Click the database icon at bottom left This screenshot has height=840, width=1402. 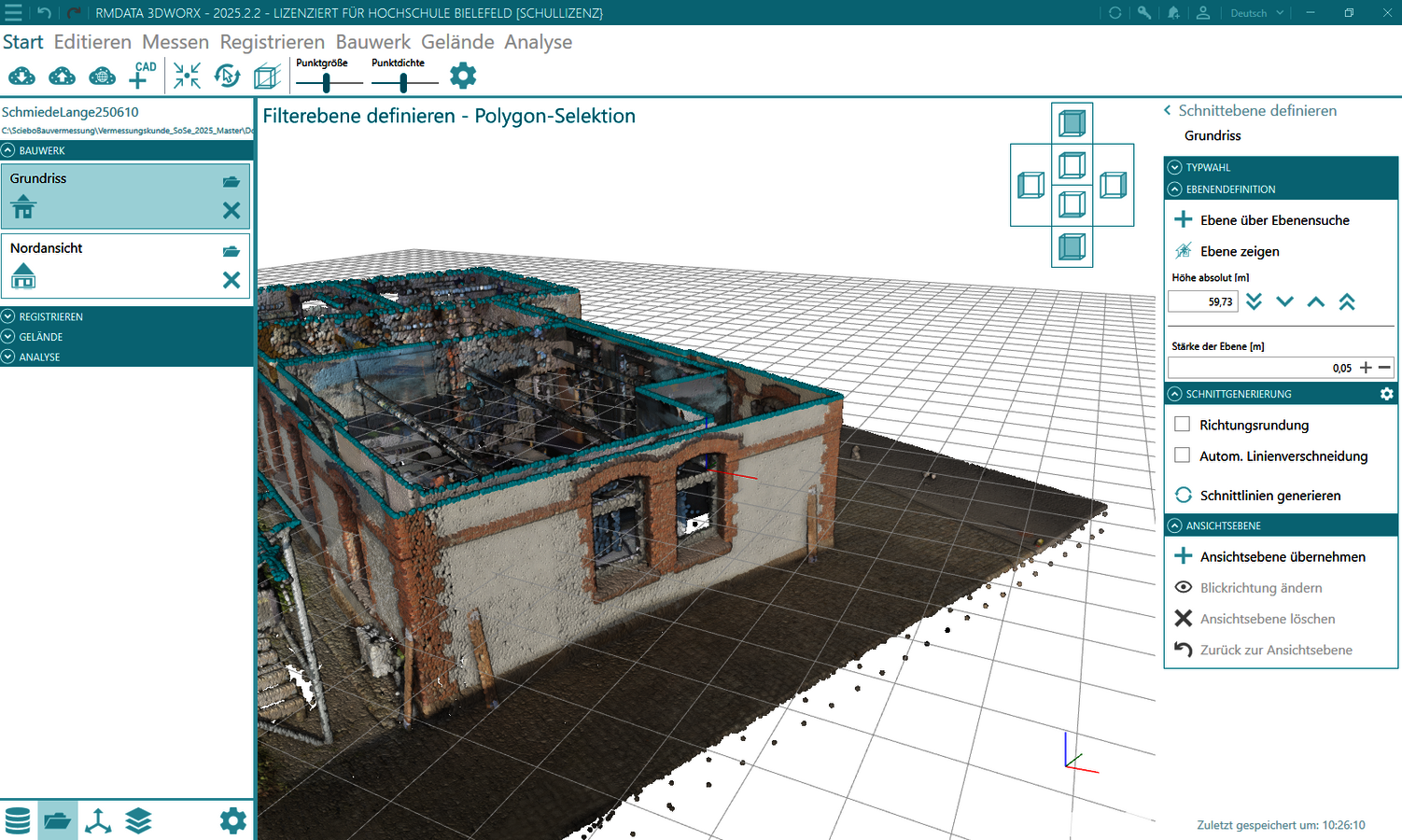coord(18,820)
